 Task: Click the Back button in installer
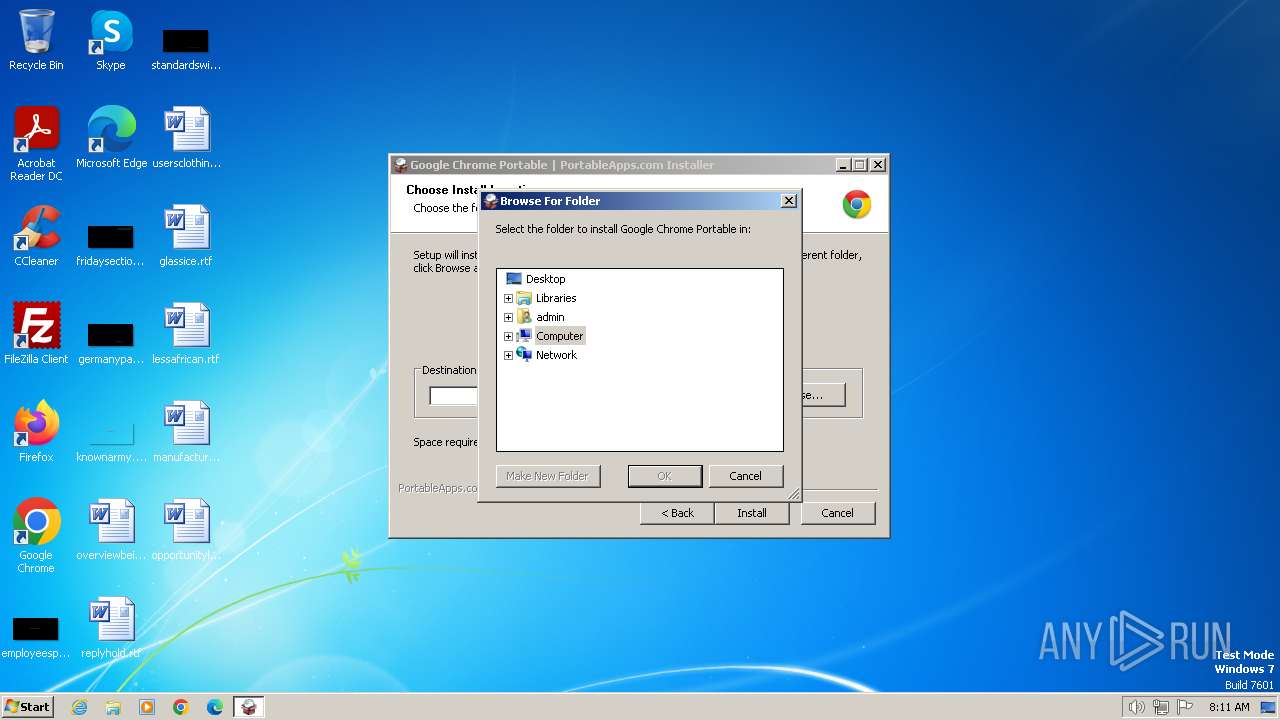[x=677, y=513]
